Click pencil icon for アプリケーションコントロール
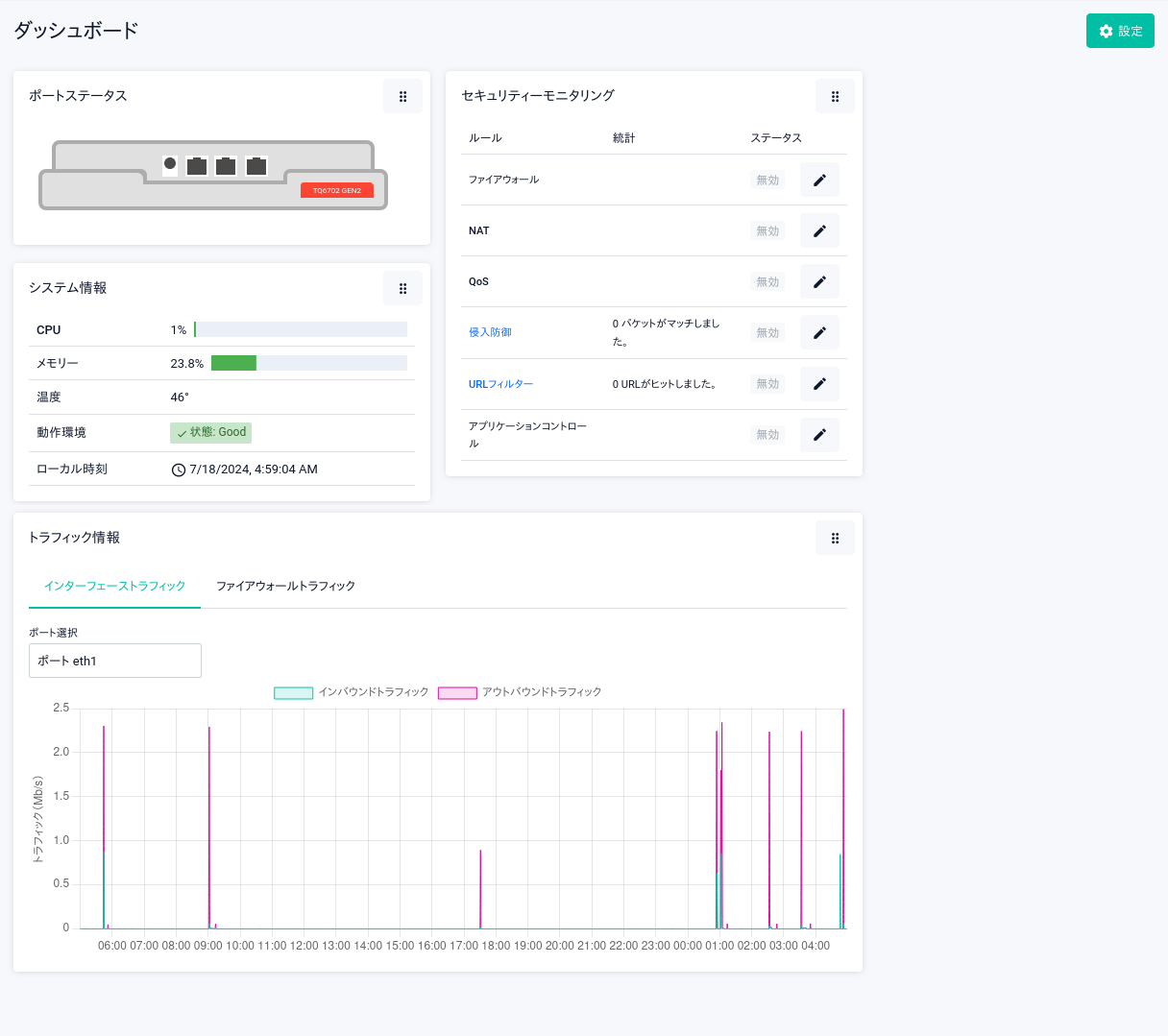 click(x=819, y=435)
